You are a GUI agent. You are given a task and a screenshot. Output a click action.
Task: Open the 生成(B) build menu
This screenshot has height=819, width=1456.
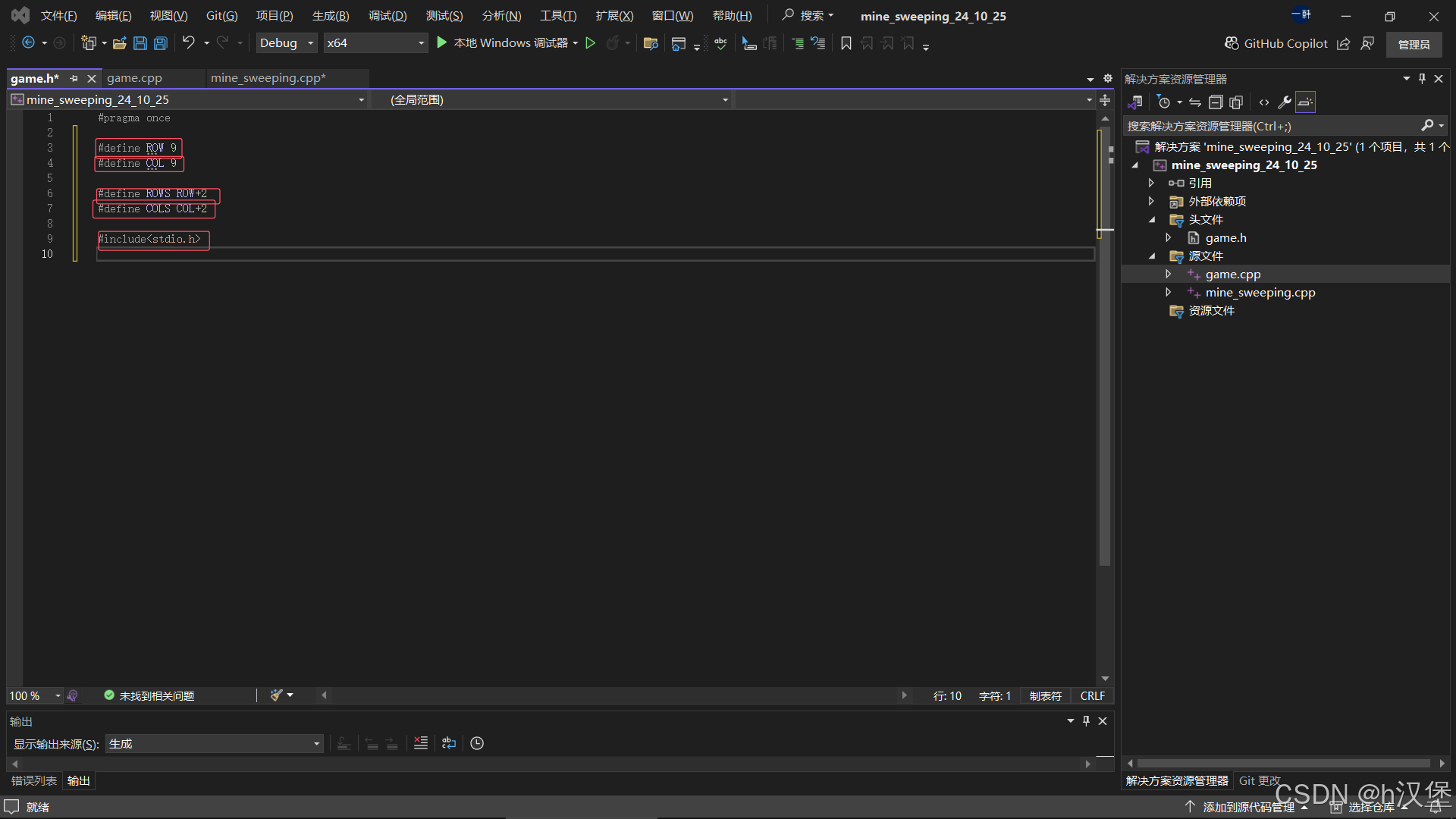[x=331, y=16]
